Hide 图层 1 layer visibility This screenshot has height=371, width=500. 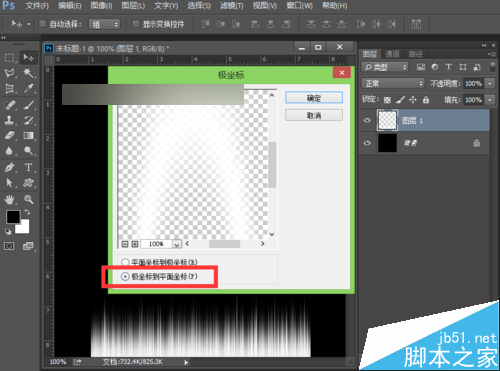367,120
